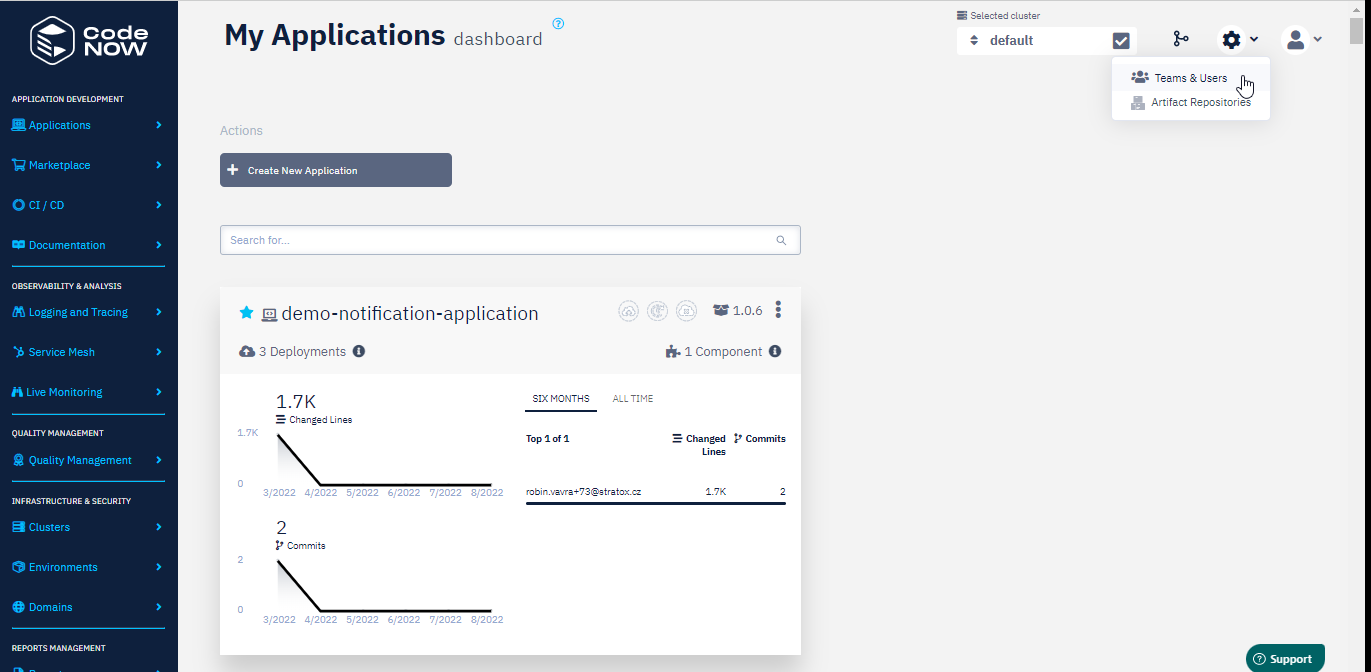
Task: Switch to the ALL TIME tab
Action: 633,399
